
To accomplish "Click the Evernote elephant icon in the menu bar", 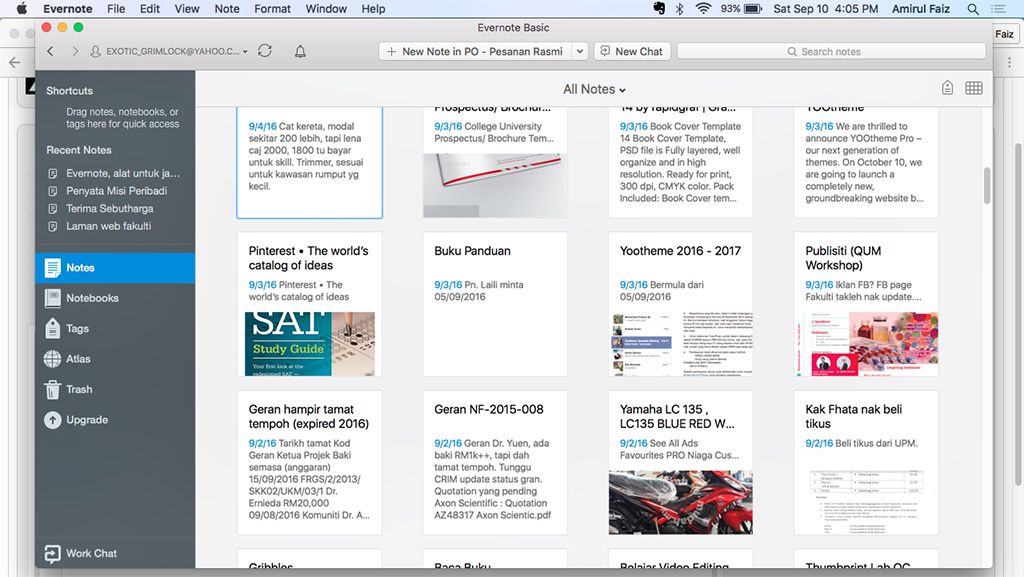I will (x=660, y=8).
